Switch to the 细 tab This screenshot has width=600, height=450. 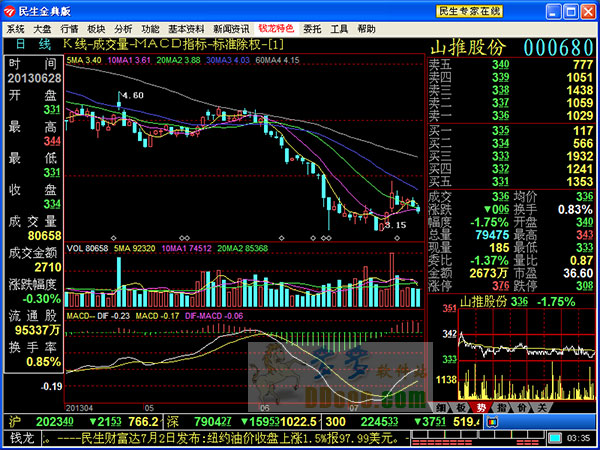click(x=441, y=407)
